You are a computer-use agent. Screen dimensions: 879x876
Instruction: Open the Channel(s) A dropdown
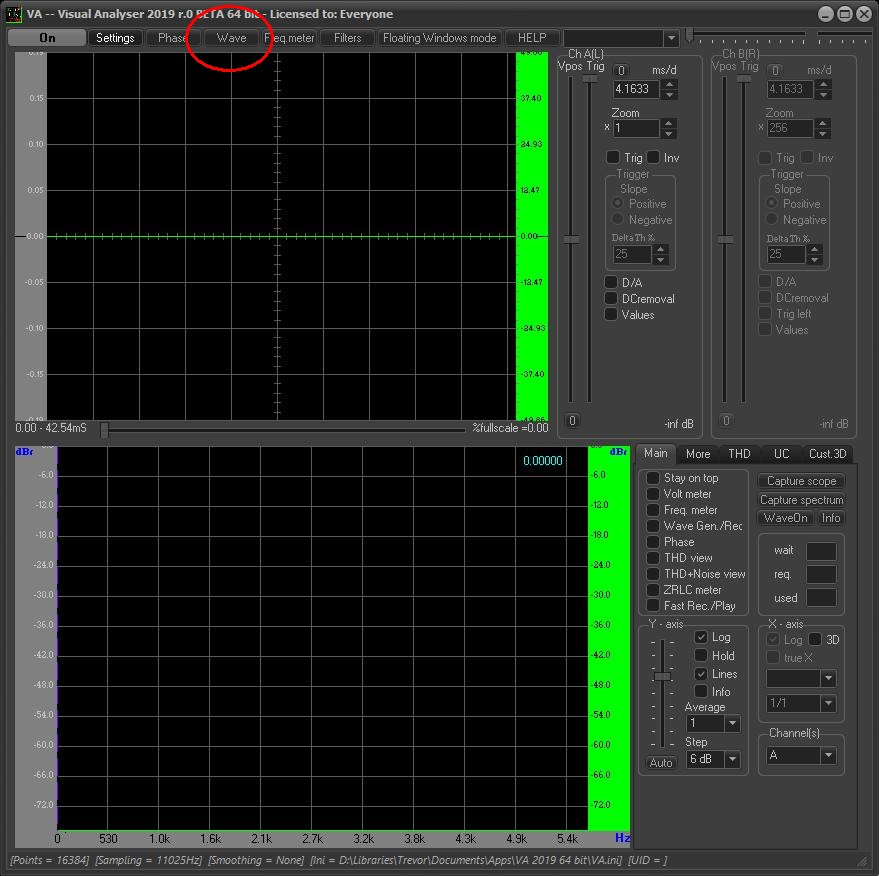(x=828, y=756)
